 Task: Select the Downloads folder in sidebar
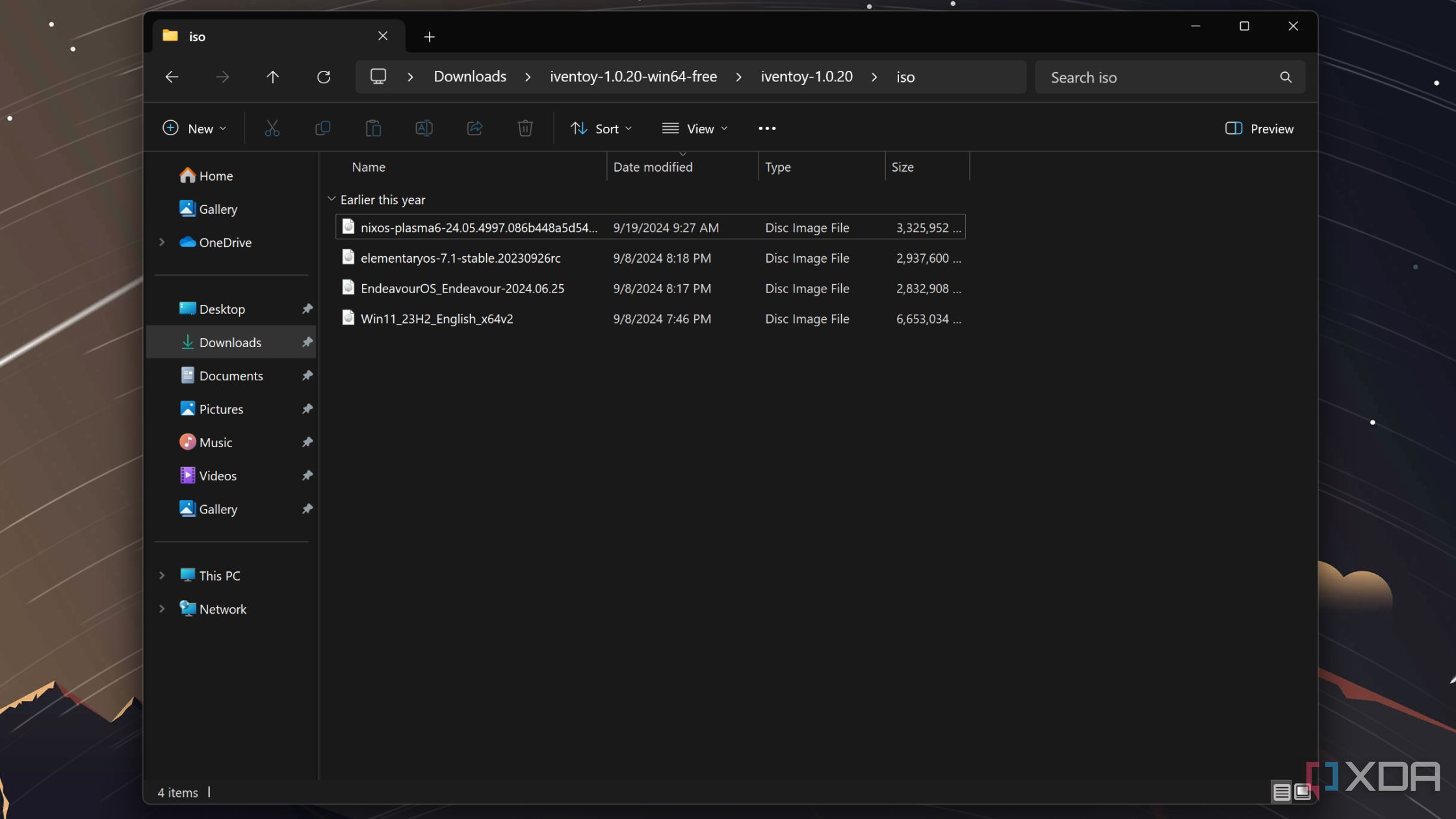tap(230, 341)
